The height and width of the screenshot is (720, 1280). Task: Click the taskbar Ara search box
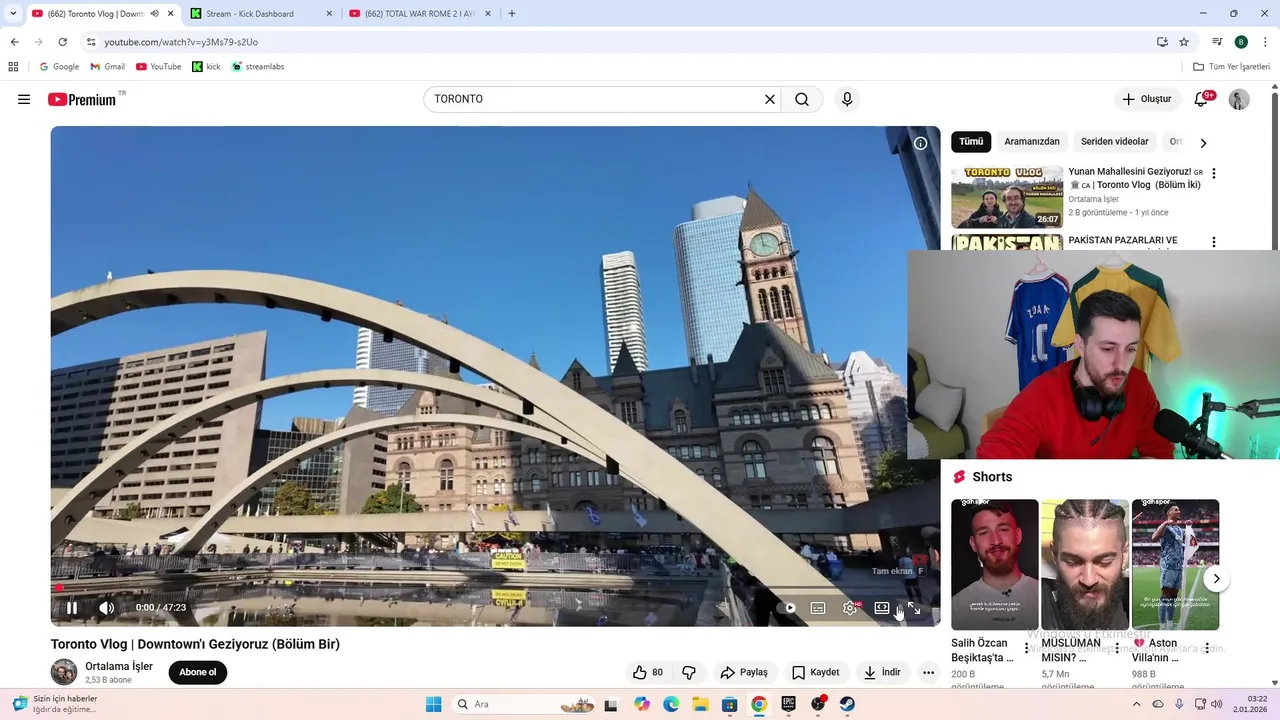(524, 704)
